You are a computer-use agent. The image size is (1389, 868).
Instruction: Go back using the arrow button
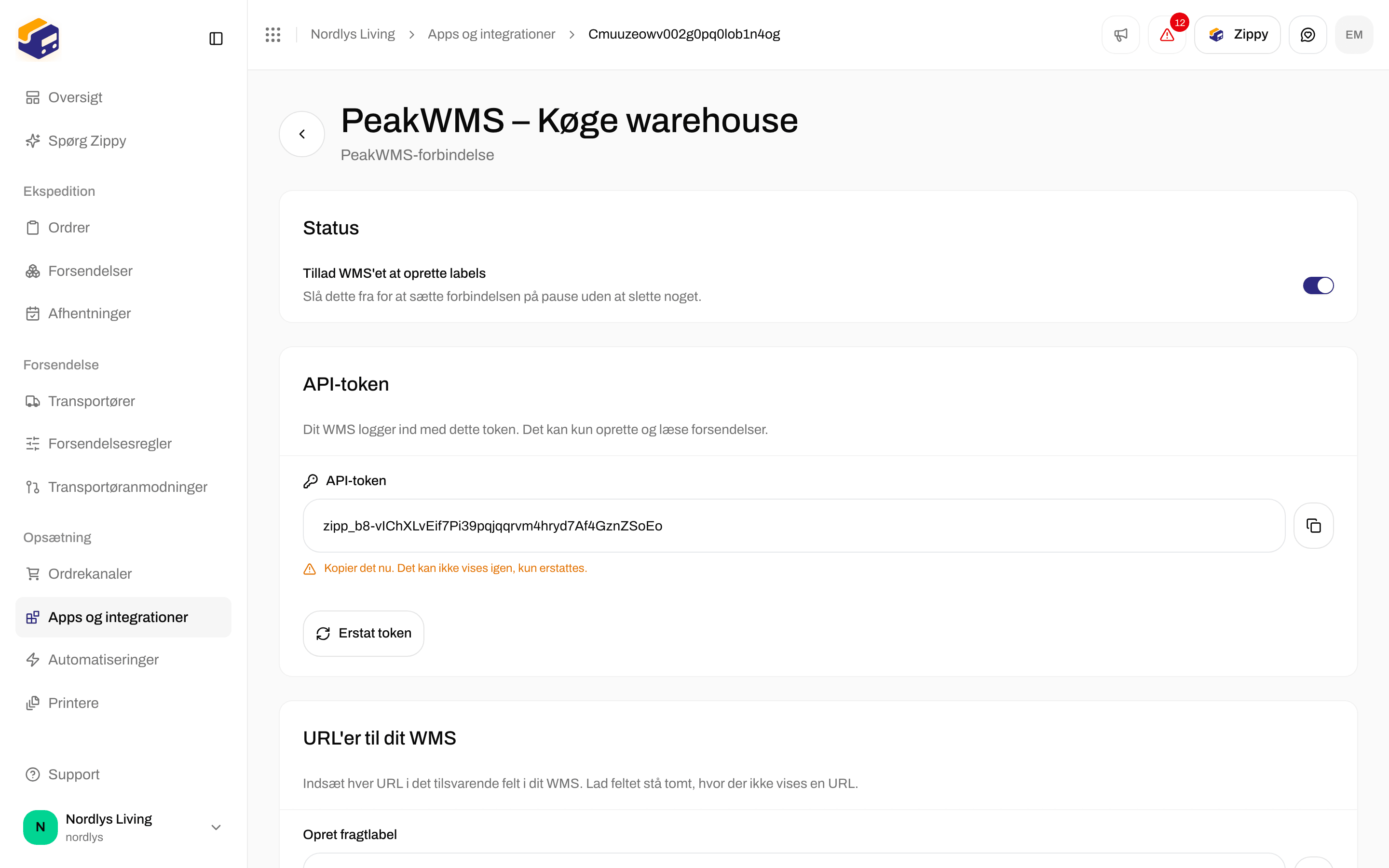pyautogui.click(x=302, y=134)
